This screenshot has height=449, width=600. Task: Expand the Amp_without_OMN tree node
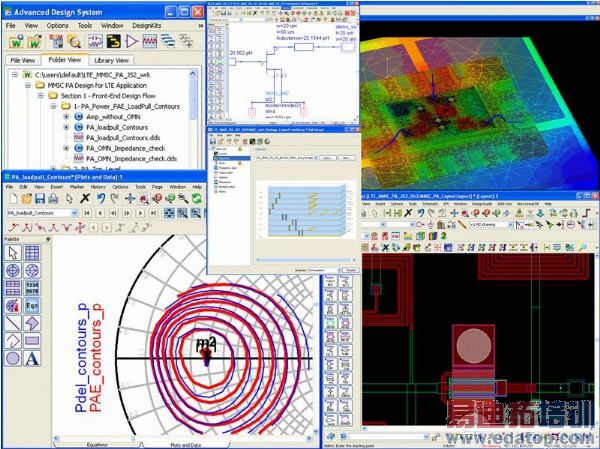(x=66, y=117)
